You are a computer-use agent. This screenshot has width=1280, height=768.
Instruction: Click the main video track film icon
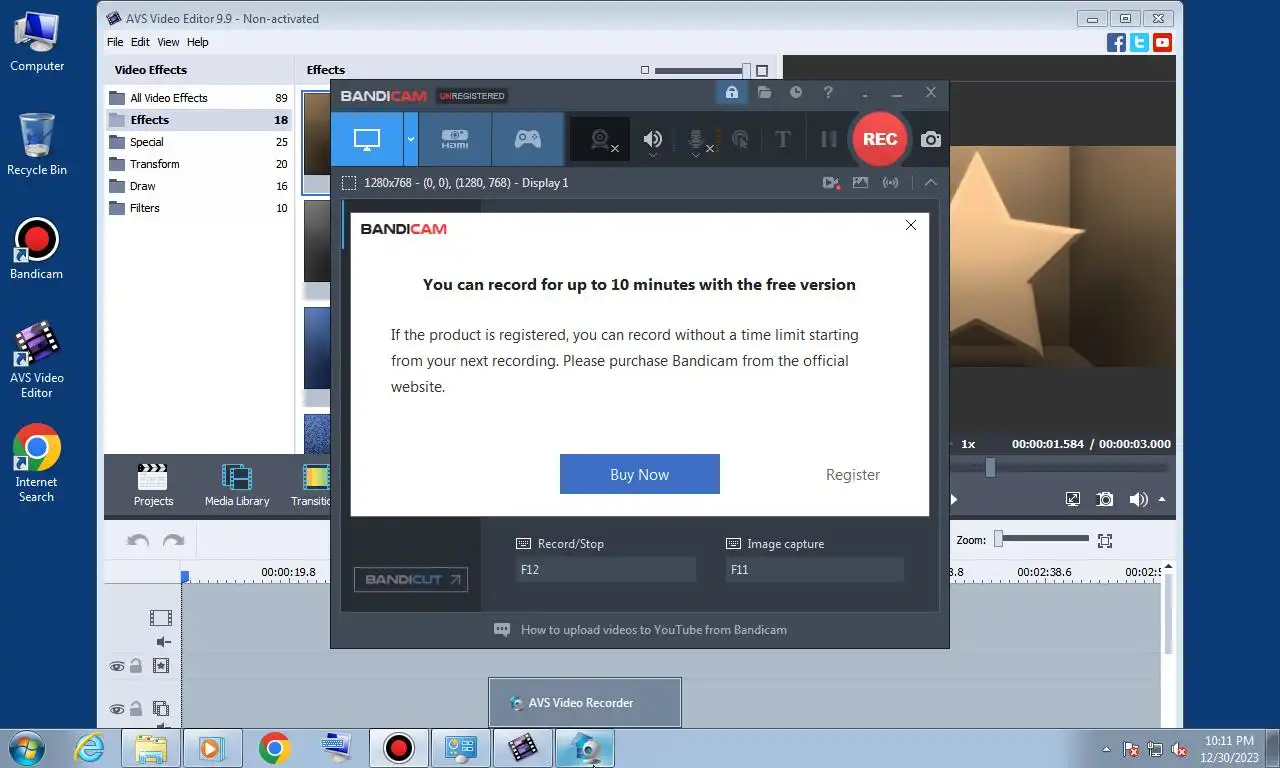(161, 618)
